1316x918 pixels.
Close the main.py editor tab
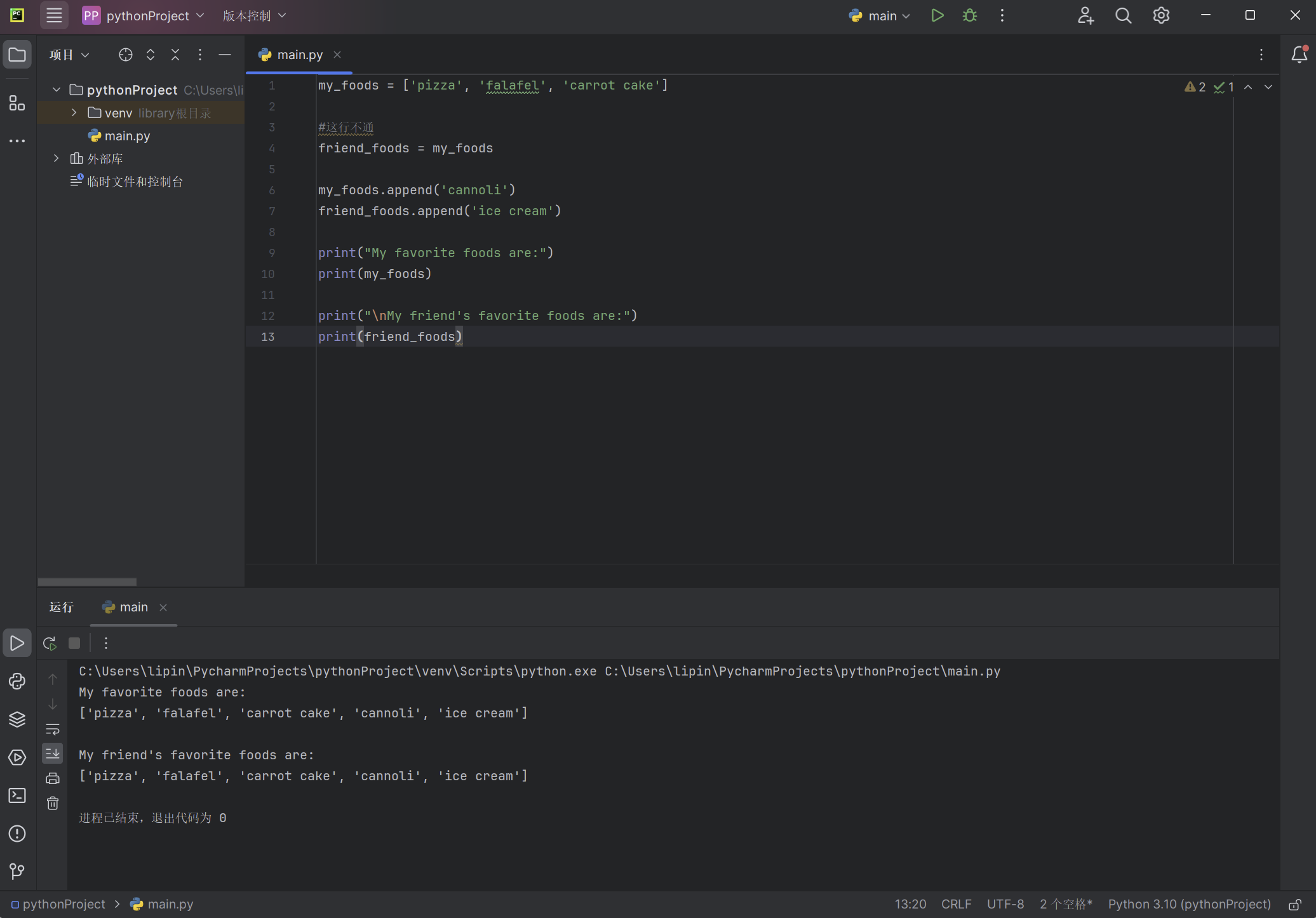point(337,55)
